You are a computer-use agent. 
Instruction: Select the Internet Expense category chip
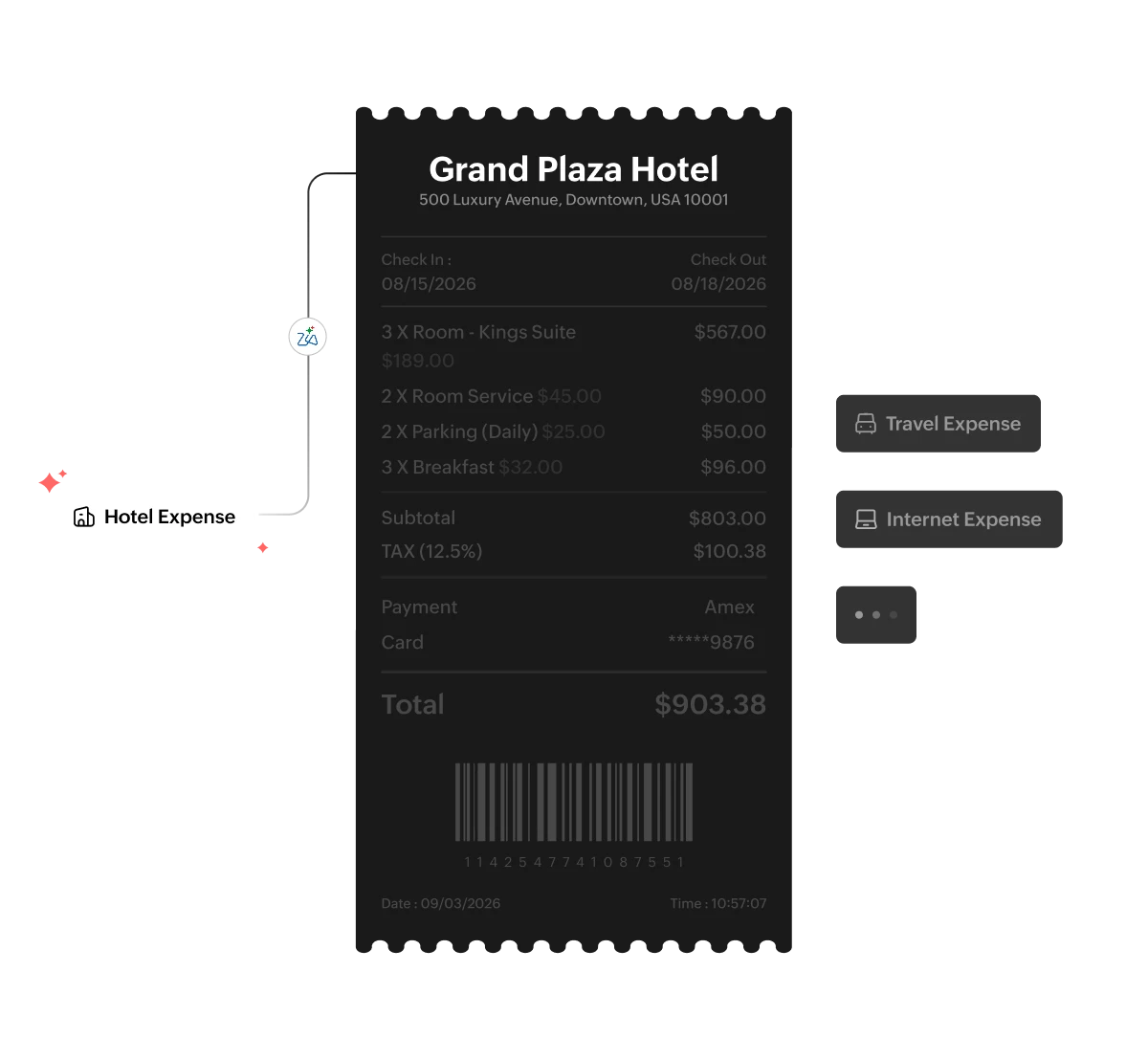[949, 519]
